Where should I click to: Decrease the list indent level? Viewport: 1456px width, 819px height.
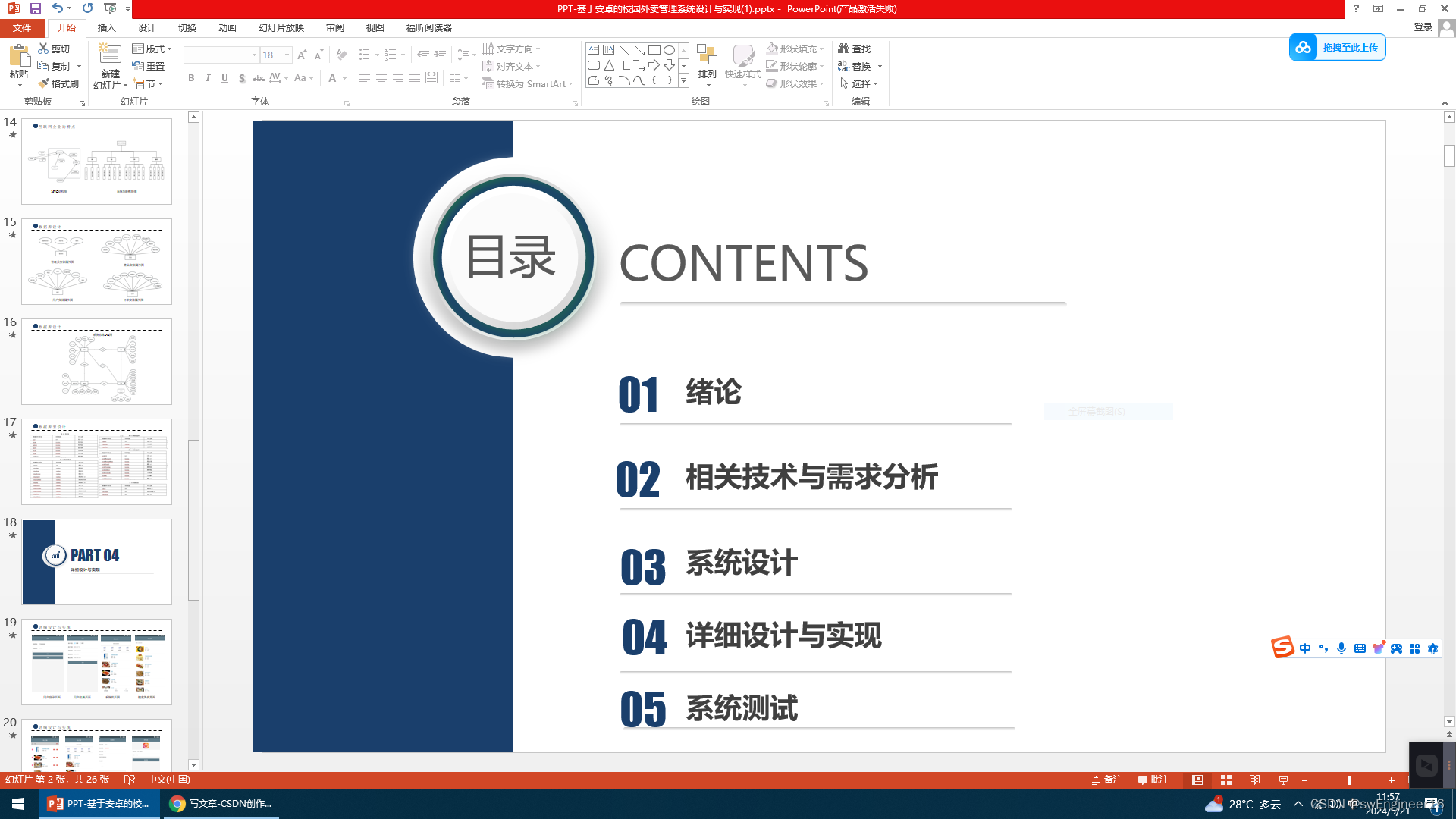pyautogui.click(x=423, y=55)
